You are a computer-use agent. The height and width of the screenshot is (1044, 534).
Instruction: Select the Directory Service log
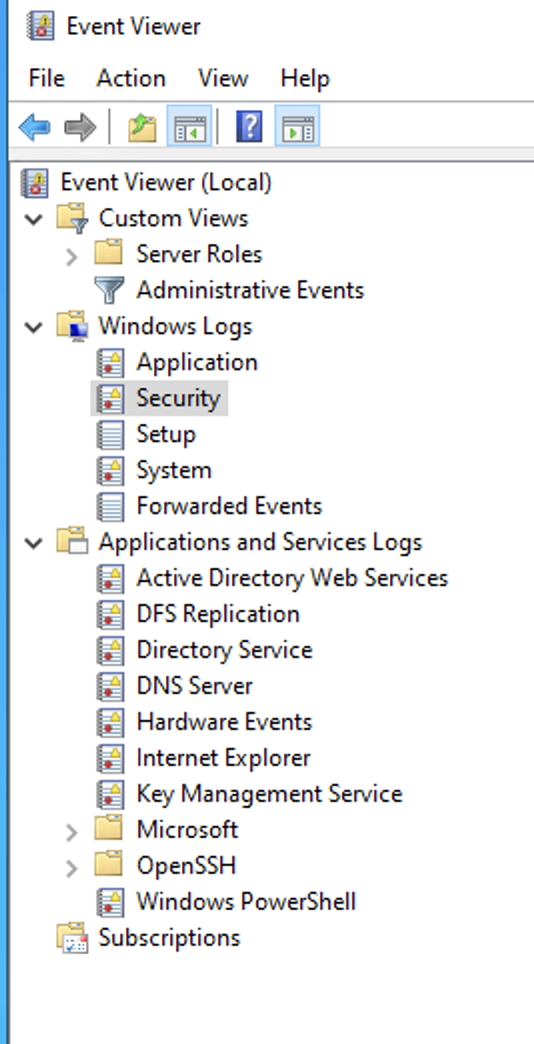coord(224,650)
